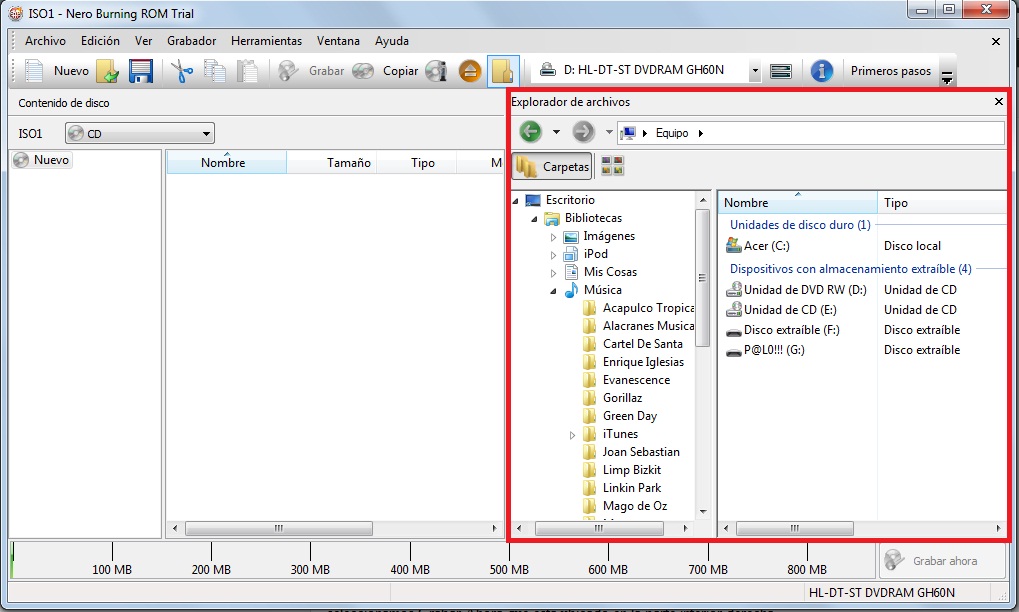1019x612 pixels.
Task: Open an existing compilation with the folder icon
Action: [108, 71]
